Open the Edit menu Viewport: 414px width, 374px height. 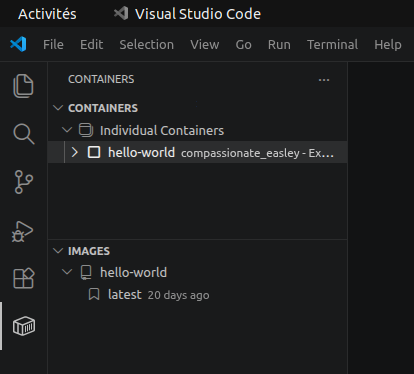pos(92,44)
